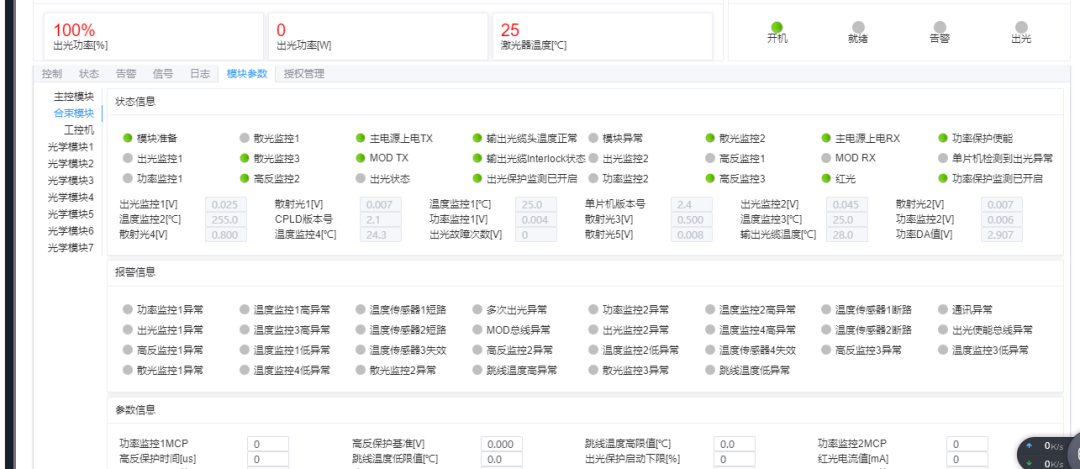Click the 跳线温度低异常 alarm LED
Viewport: 1080px width, 469px height.
[x=710, y=371]
